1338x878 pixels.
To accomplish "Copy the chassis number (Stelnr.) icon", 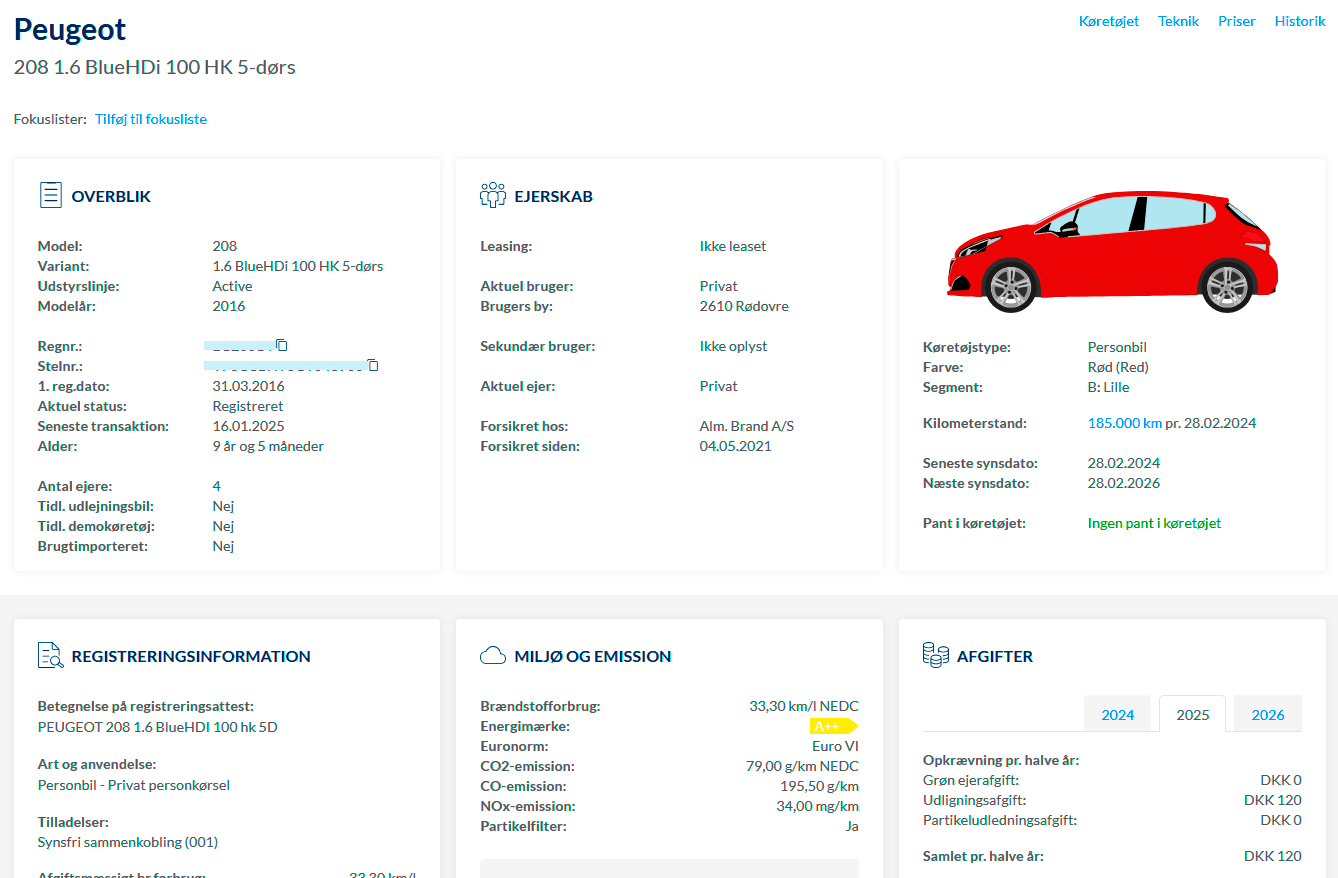I will [373, 365].
